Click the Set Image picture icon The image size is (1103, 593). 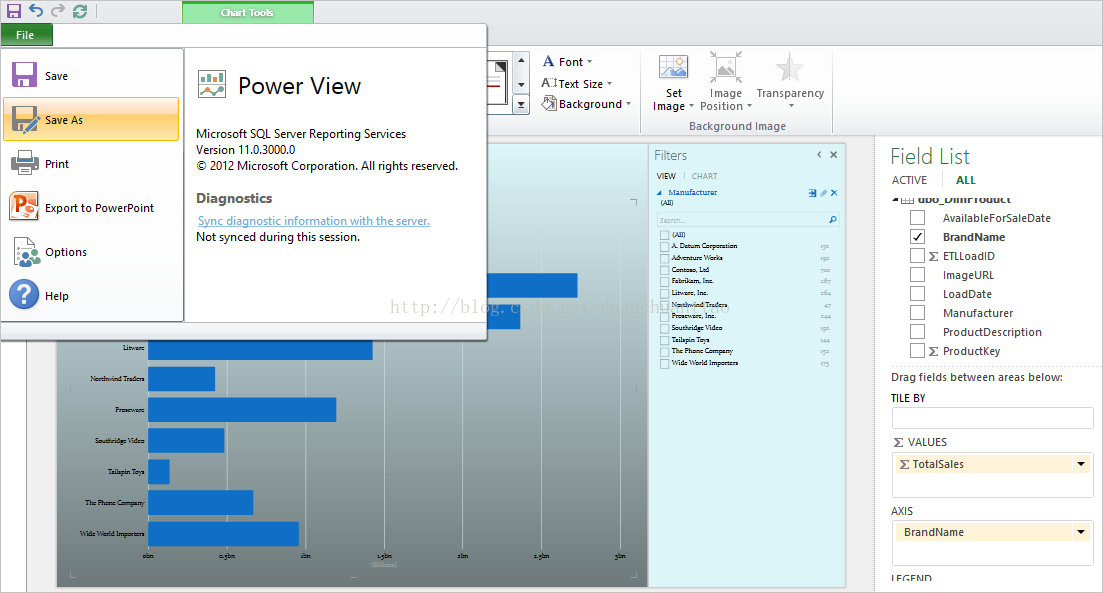[673, 68]
